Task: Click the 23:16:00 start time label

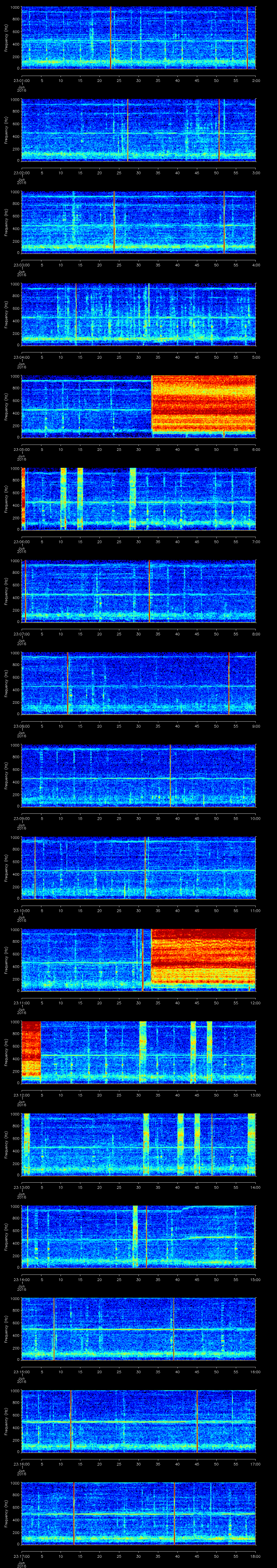Action: pyautogui.click(x=21, y=1463)
